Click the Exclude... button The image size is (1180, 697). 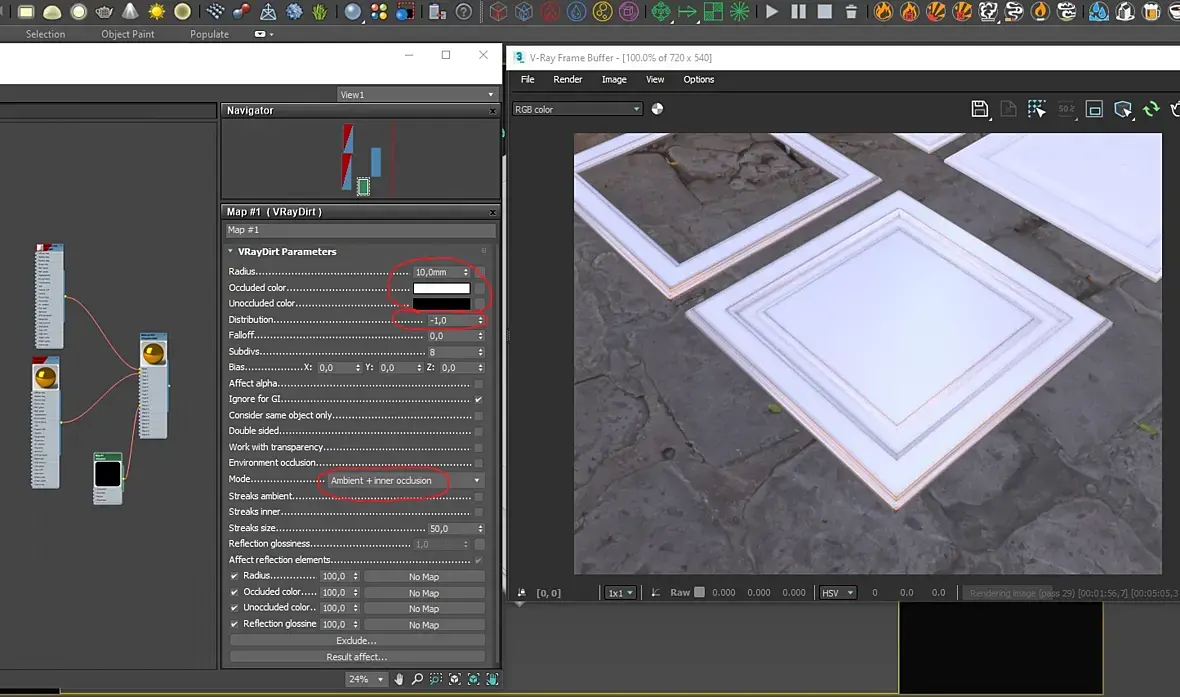[x=357, y=640]
